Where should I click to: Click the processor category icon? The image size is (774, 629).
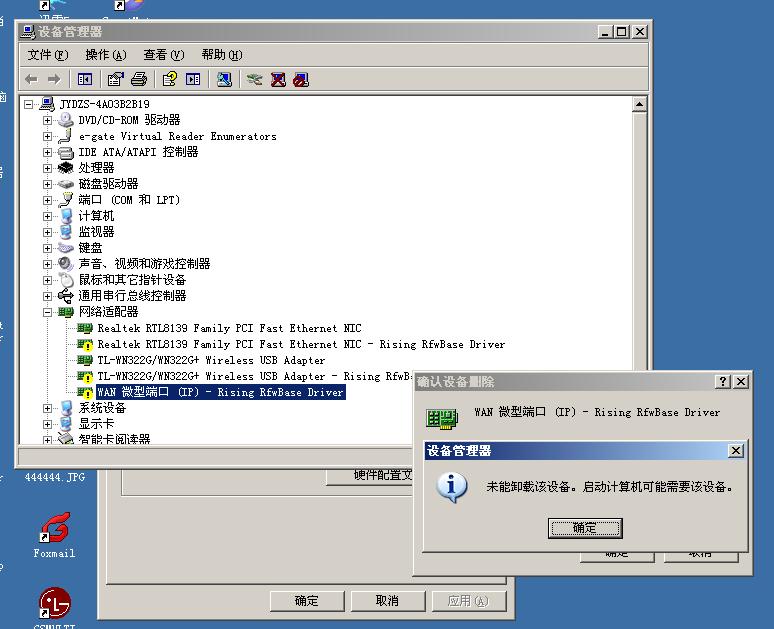(65, 168)
